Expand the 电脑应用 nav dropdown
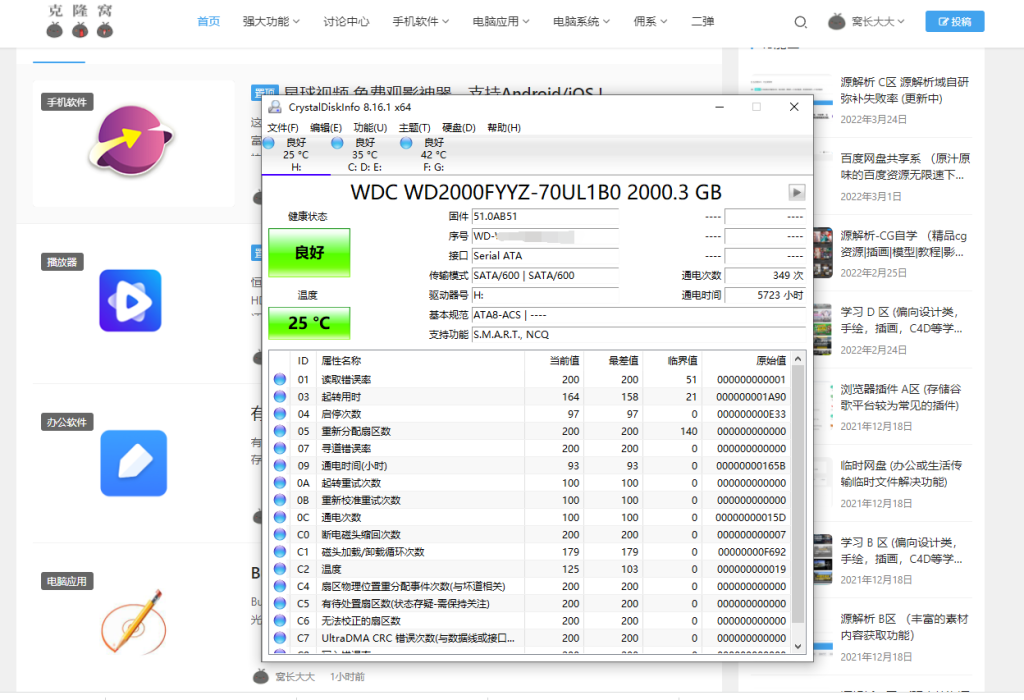 pyautogui.click(x=501, y=22)
